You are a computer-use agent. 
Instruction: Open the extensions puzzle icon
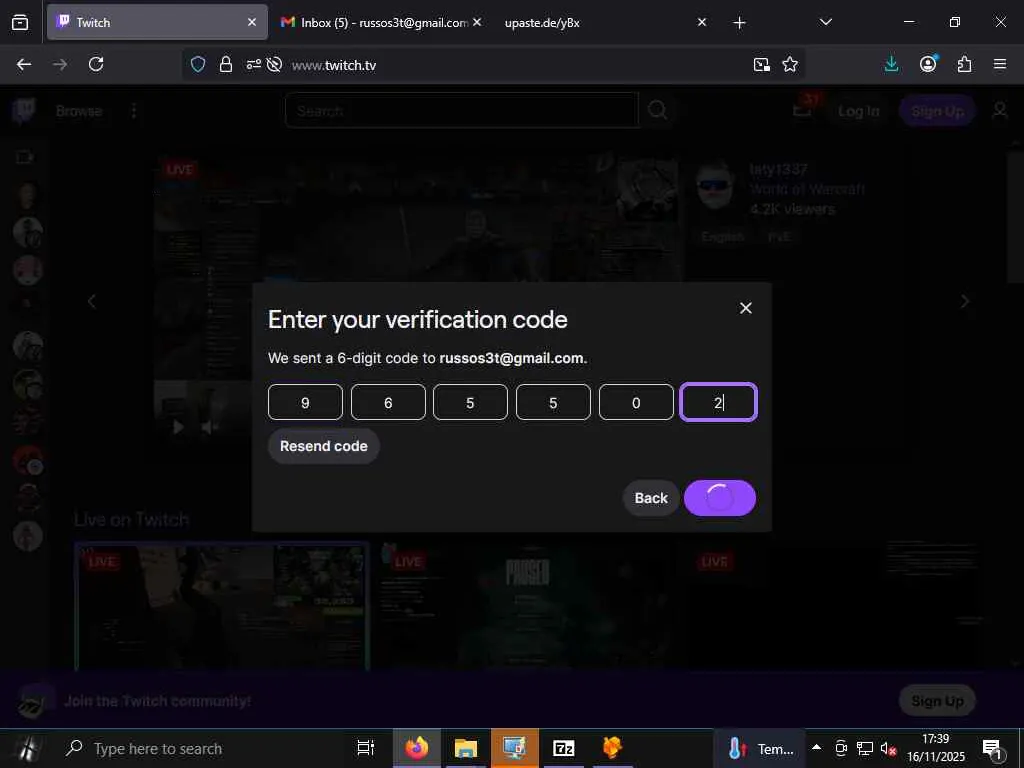tap(964, 64)
